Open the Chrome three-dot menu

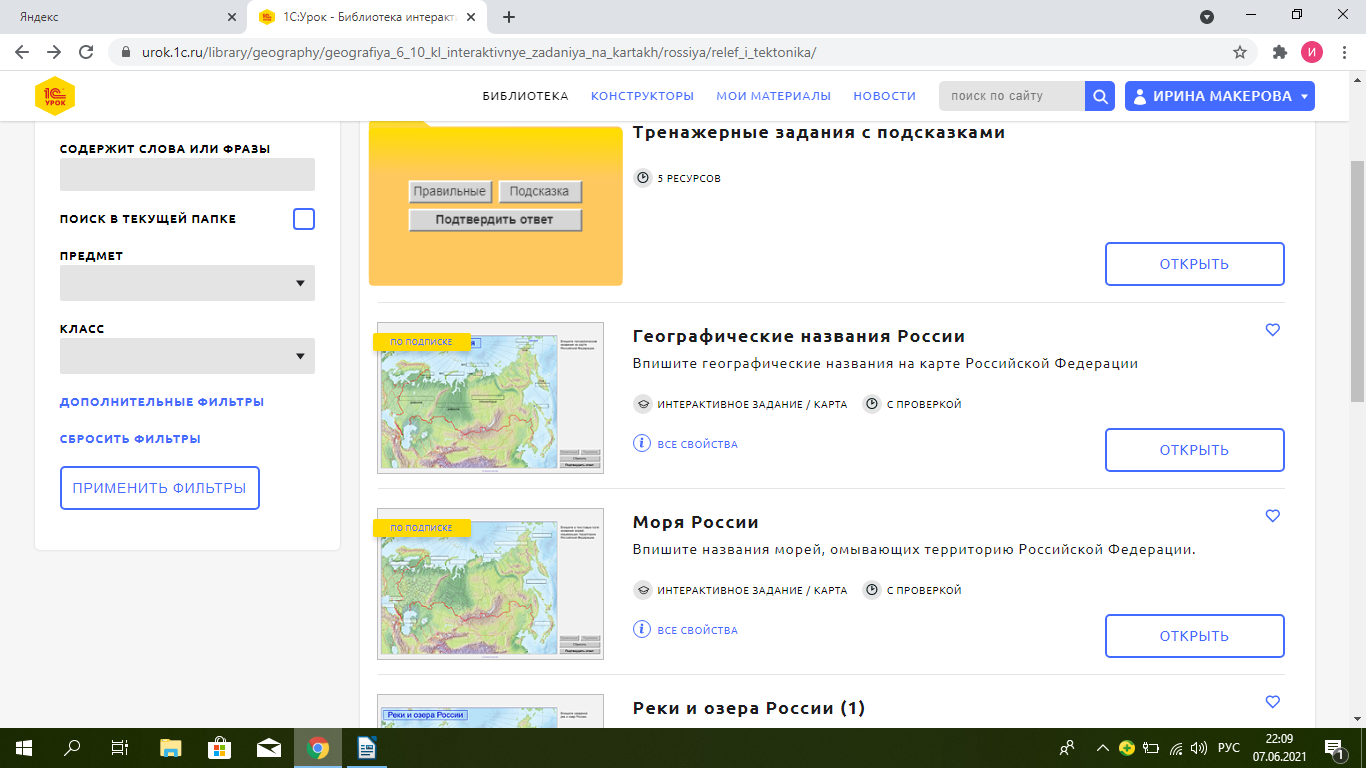click(x=1344, y=52)
